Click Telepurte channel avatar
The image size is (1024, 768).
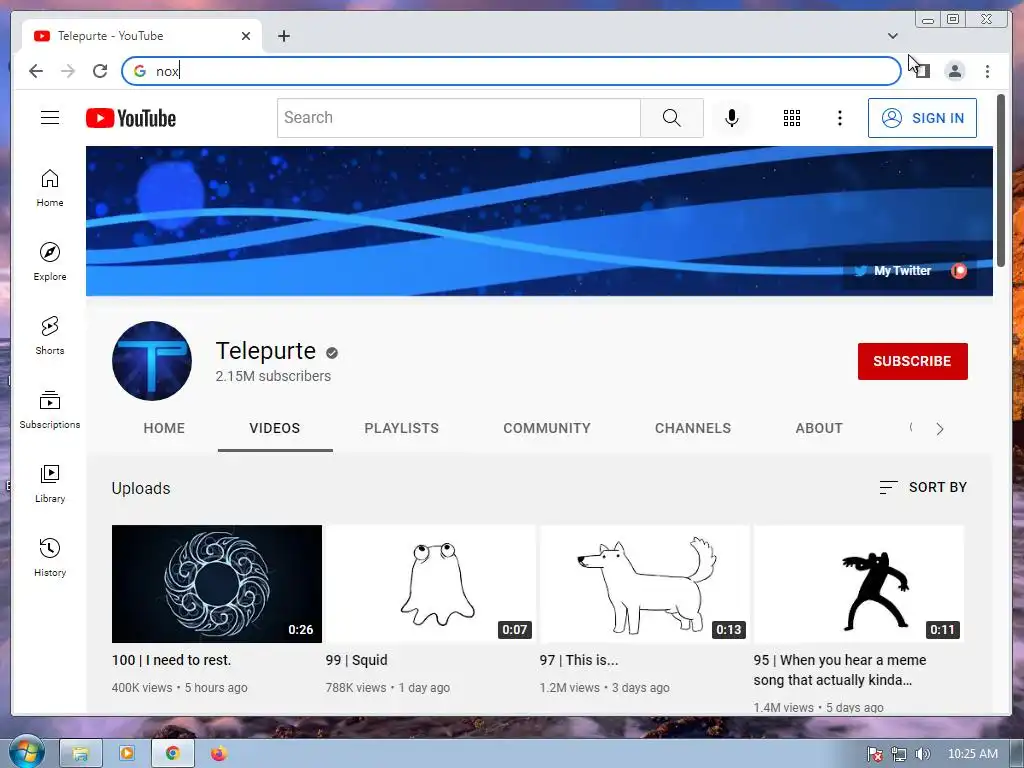coord(152,360)
